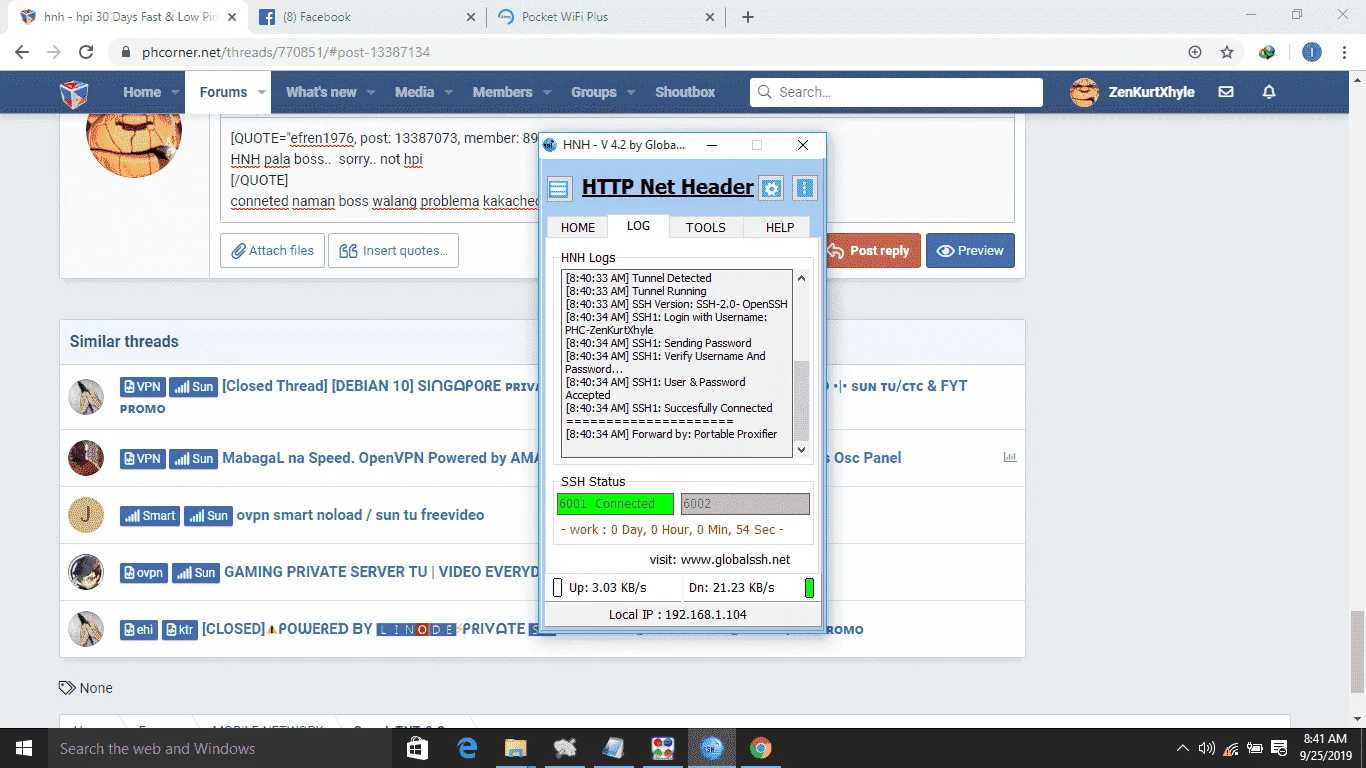This screenshot has width=1366, height=768.
Task: Bookmark this page with the star
Action: [1227, 52]
